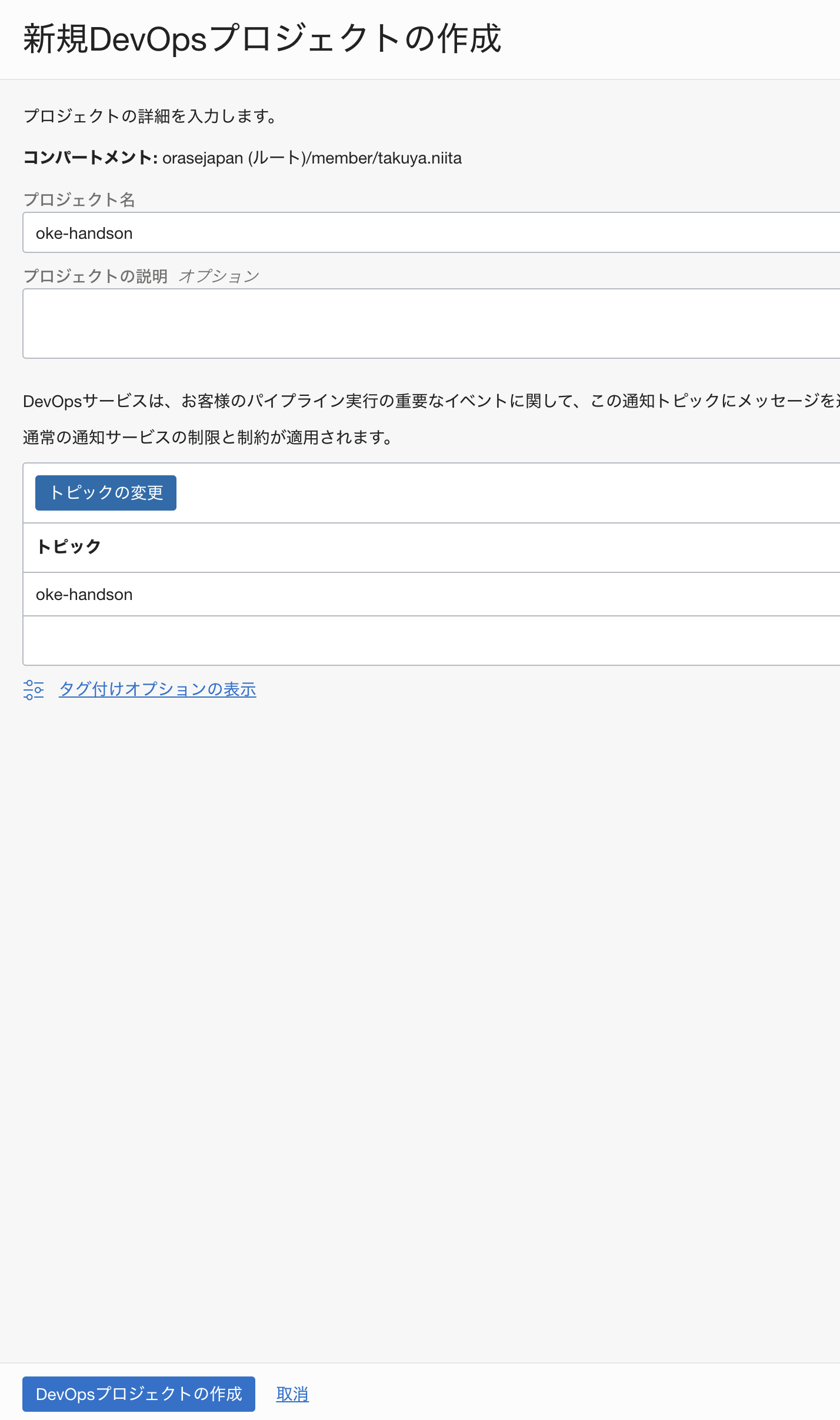840x1420 pixels.
Task: Click the tagging options sliders icon
Action: [x=34, y=689]
